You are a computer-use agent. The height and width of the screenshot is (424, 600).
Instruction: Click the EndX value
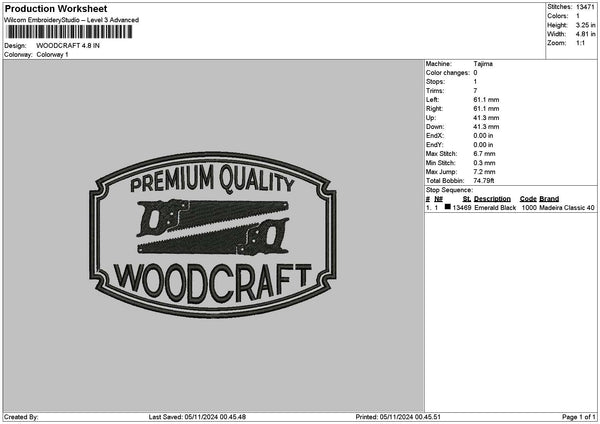pos(483,136)
